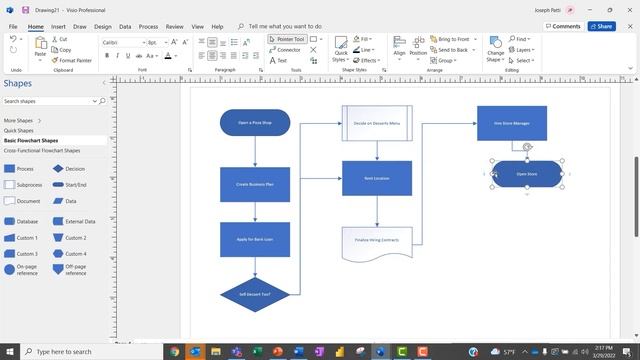640x360 pixels.
Task: Click the Group button
Action: pos(443,60)
